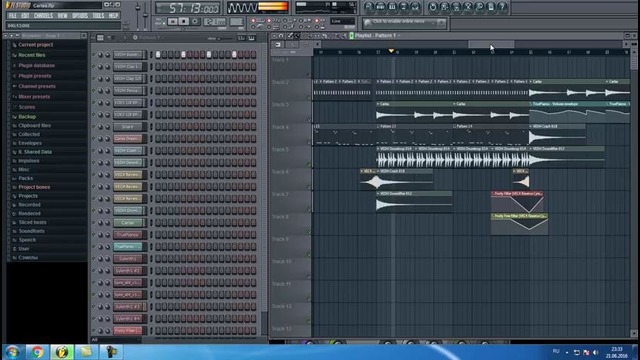
Task: Click the system clock showing 23:33
Action: click(617, 349)
